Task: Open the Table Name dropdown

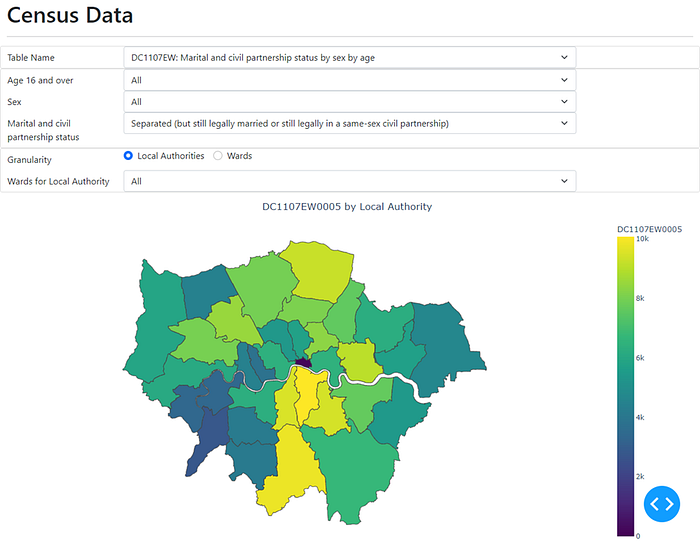Action: pos(349,57)
